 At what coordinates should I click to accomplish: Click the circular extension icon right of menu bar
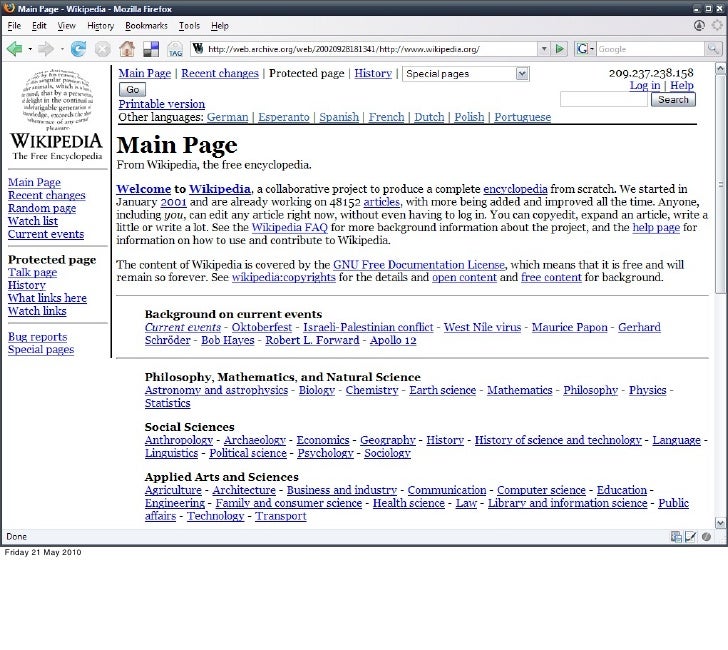699,26
